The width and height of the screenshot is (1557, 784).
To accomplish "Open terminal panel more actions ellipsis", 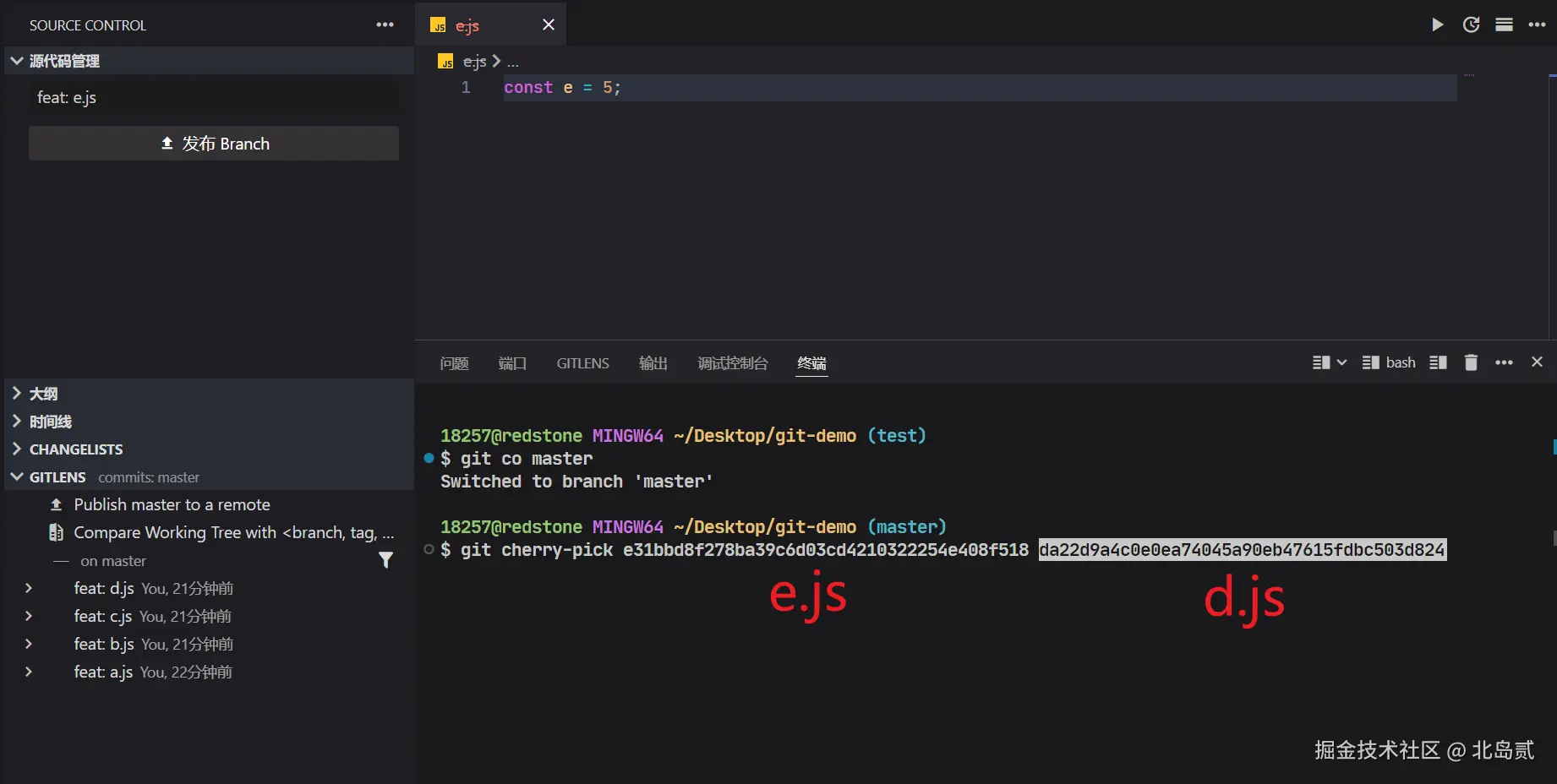I will tap(1504, 362).
